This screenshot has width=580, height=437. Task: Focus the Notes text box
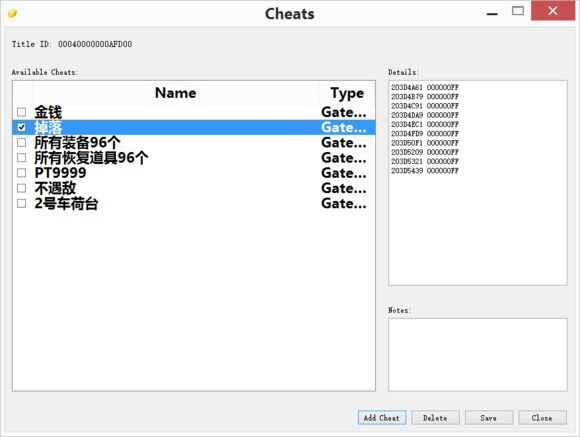(x=478, y=354)
